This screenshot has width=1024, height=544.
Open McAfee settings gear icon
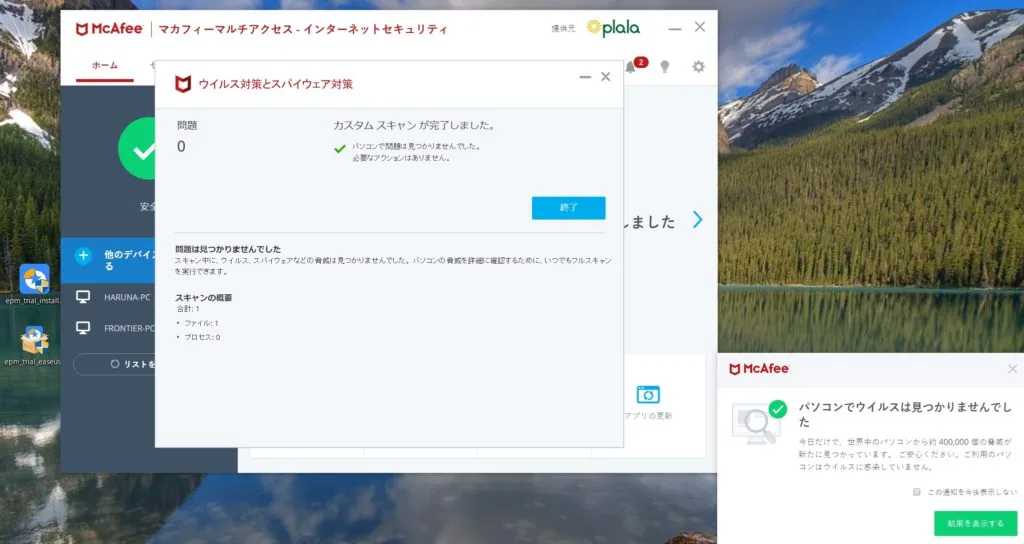pyautogui.click(x=698, y=67)
